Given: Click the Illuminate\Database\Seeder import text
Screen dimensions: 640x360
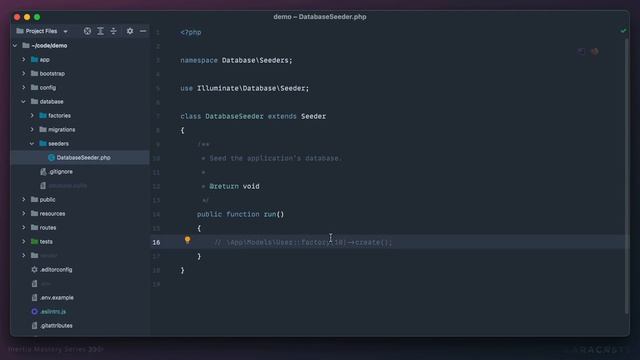Looking at the screenshot, I should [253, 89].
